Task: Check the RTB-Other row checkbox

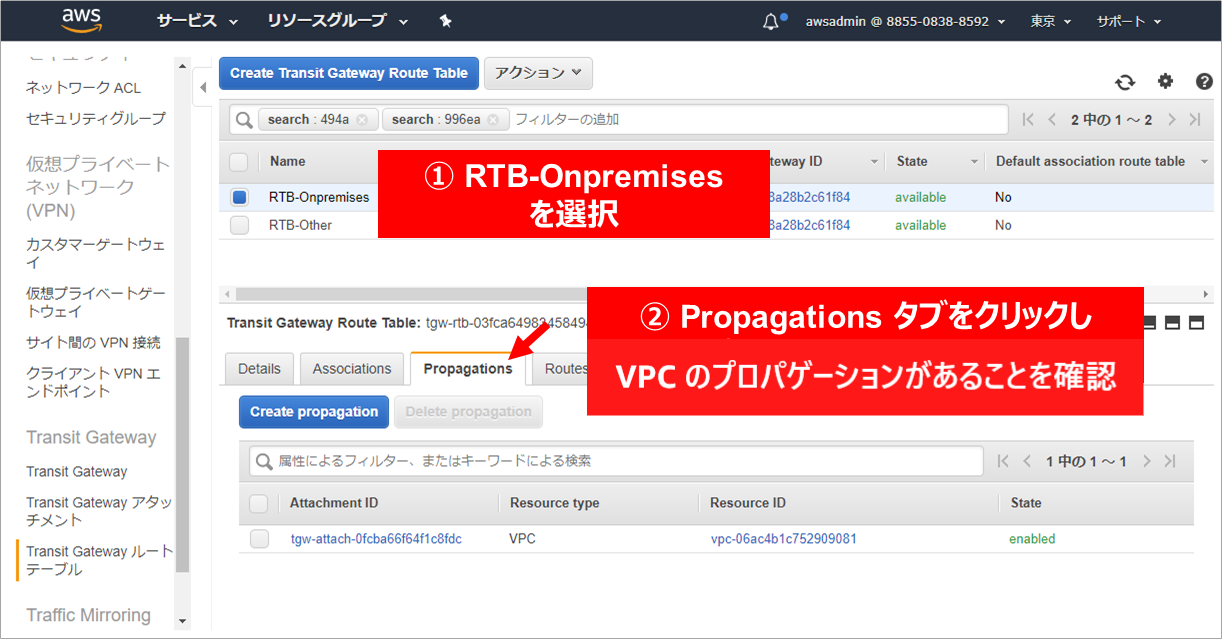Action: tap(239, 226)
